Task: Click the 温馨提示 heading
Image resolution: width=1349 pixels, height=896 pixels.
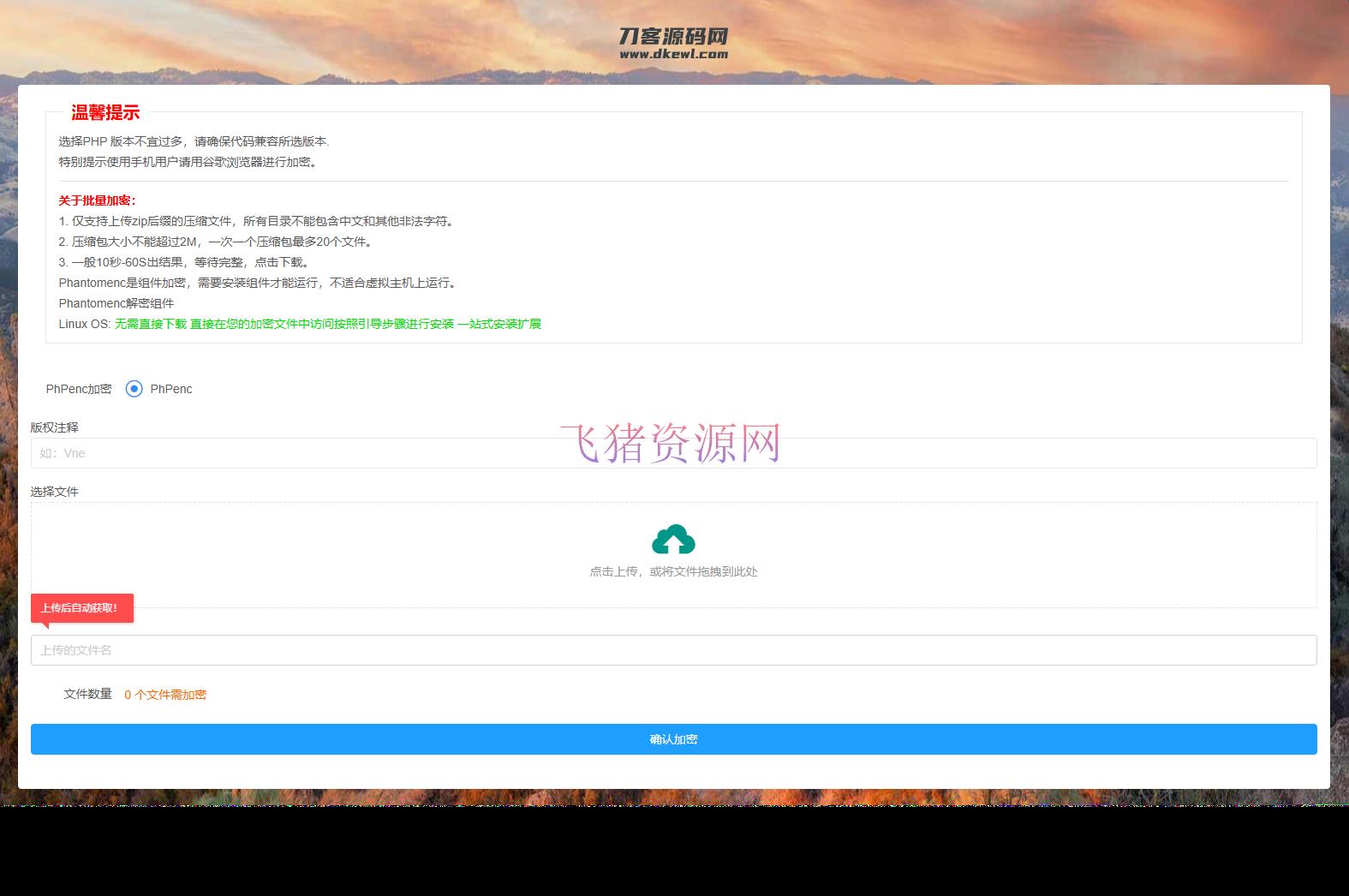Action: pos(105,112)
